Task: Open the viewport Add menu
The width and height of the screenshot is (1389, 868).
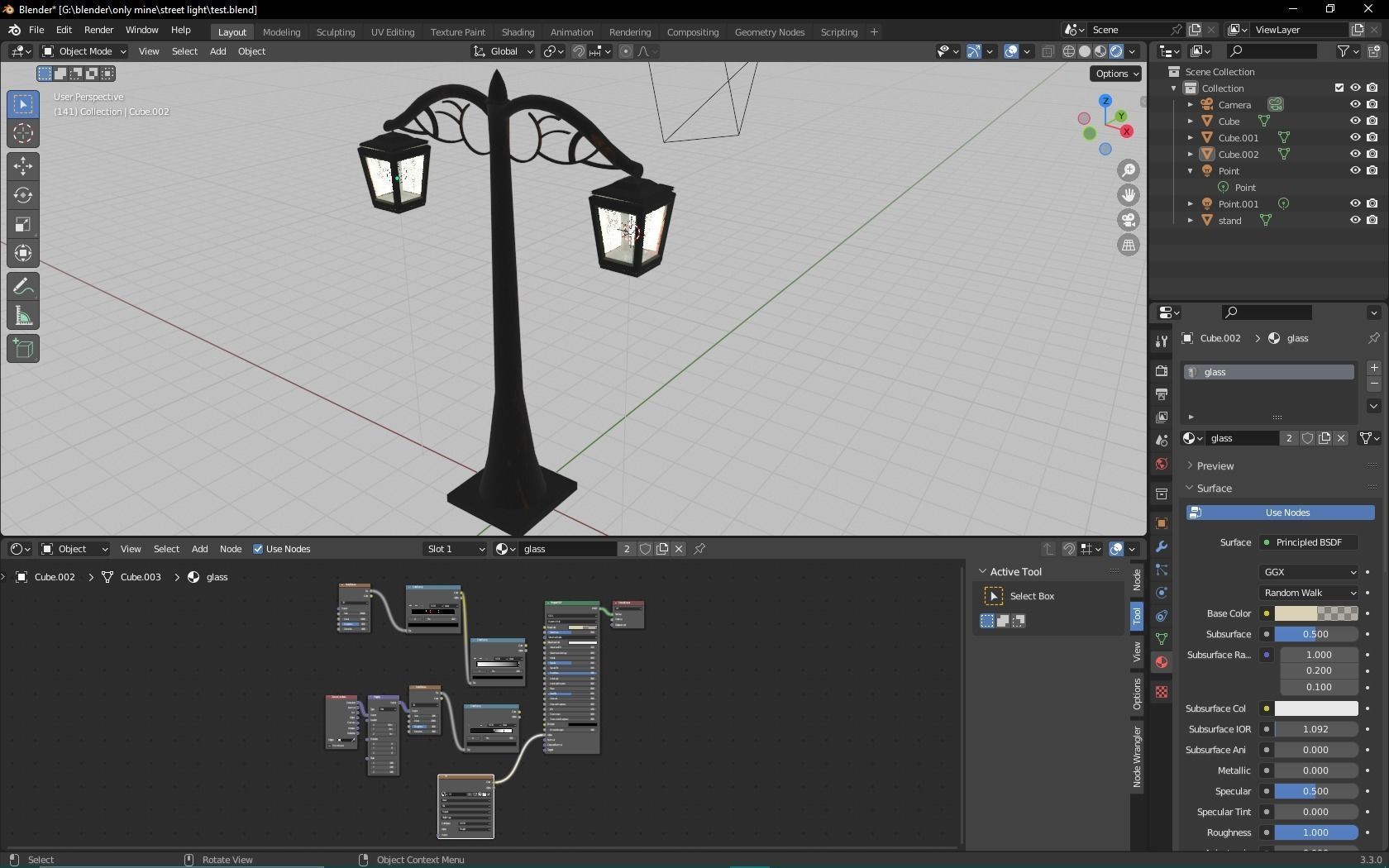Action: (x=217, y=51)
